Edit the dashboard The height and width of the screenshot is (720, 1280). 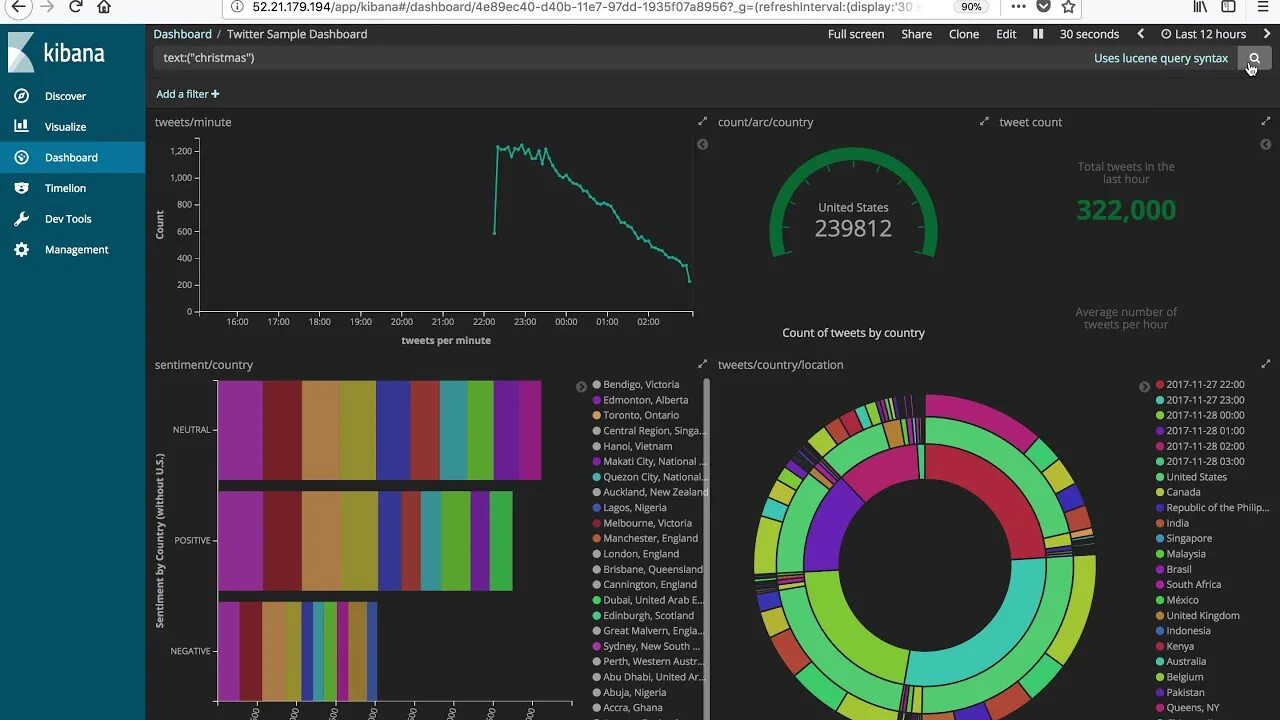coord(1006,34)
